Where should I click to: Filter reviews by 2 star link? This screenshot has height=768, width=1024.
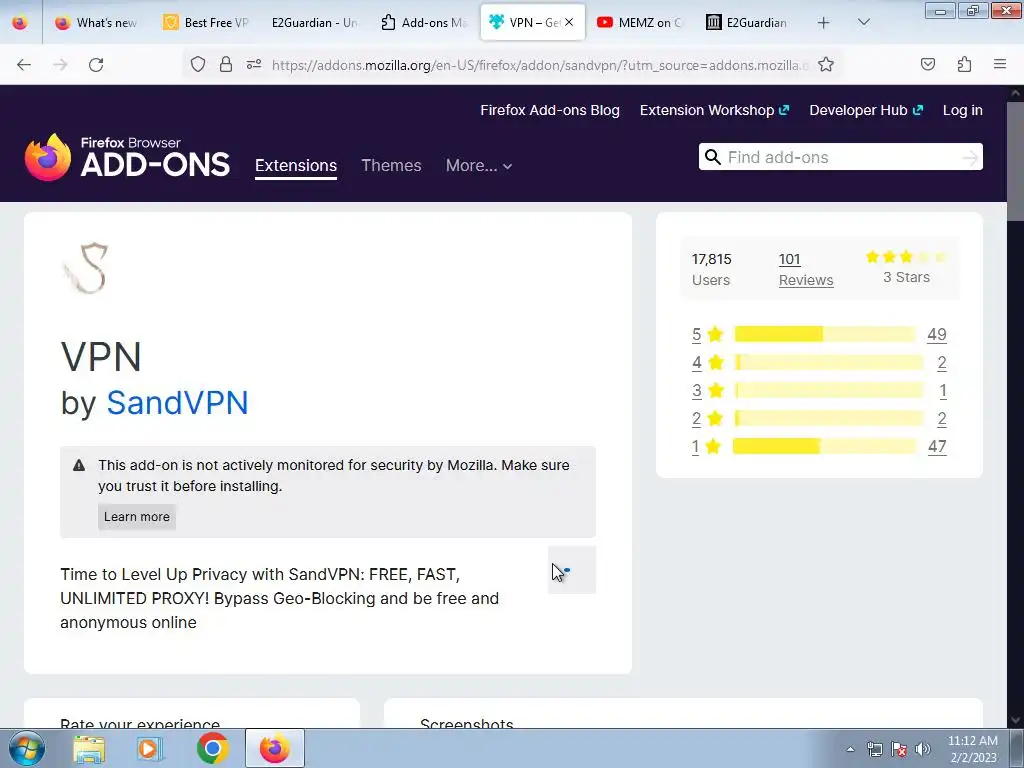coord(707,419)
